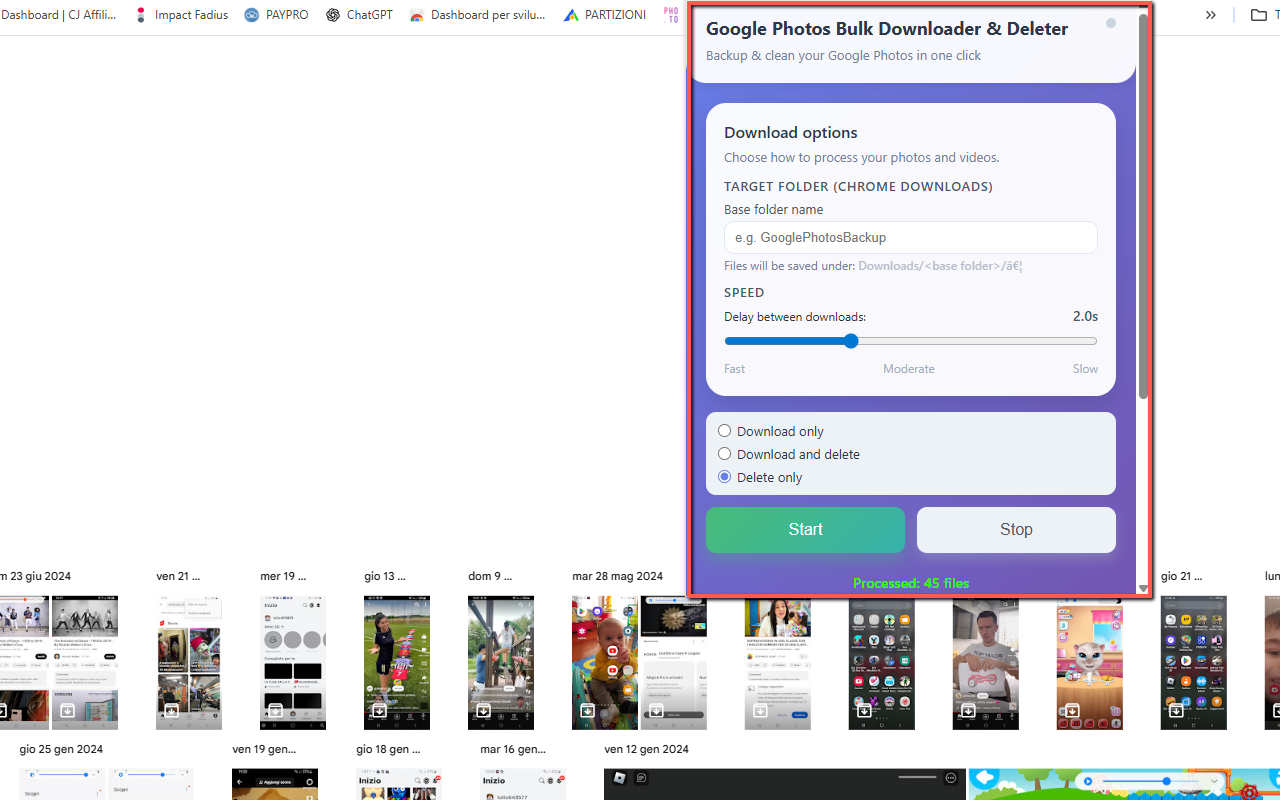Open the bookmarks overflow chevron

coord(1210,14)
